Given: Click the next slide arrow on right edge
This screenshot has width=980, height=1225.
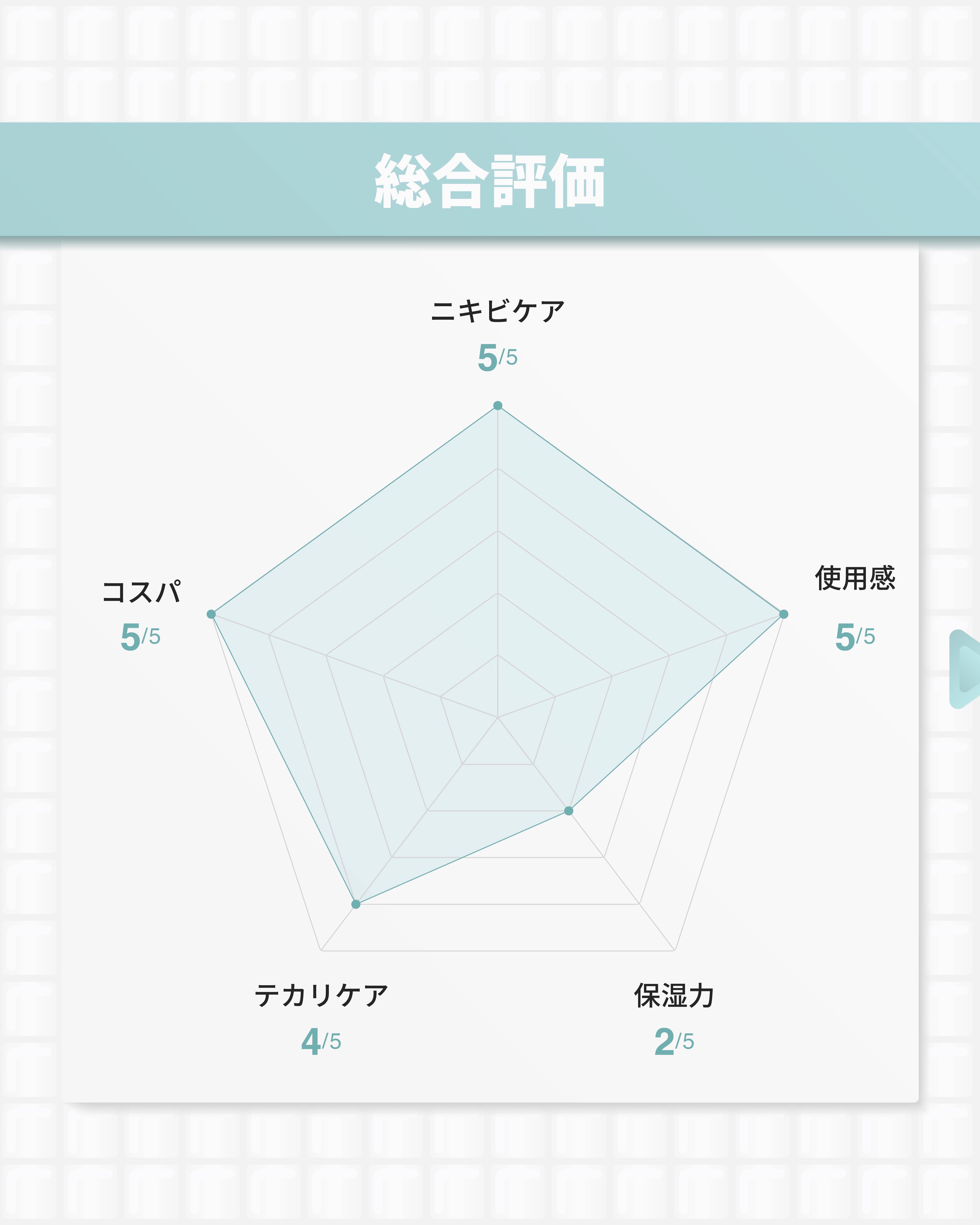Looking at the screenshot, I should coord(966,669).
